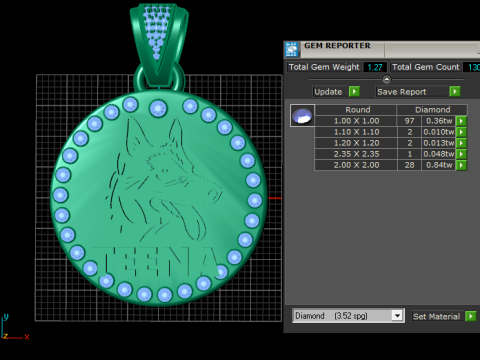The height and width of the screenshot is (360, 480).
Task: Click the green arrow beside Set Material
Action: [470, 316]
